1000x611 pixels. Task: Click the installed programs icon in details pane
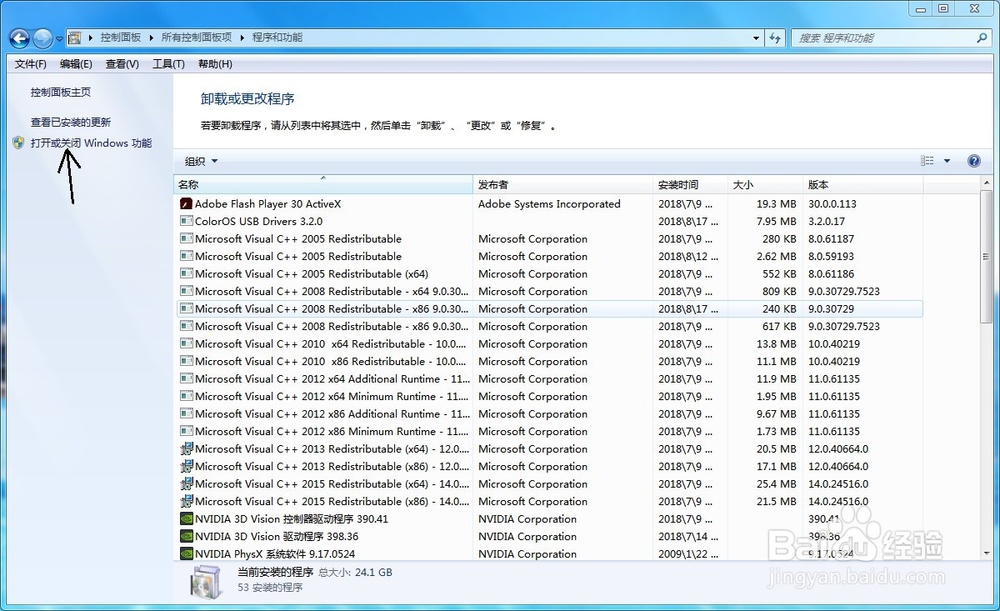point(205,582)
